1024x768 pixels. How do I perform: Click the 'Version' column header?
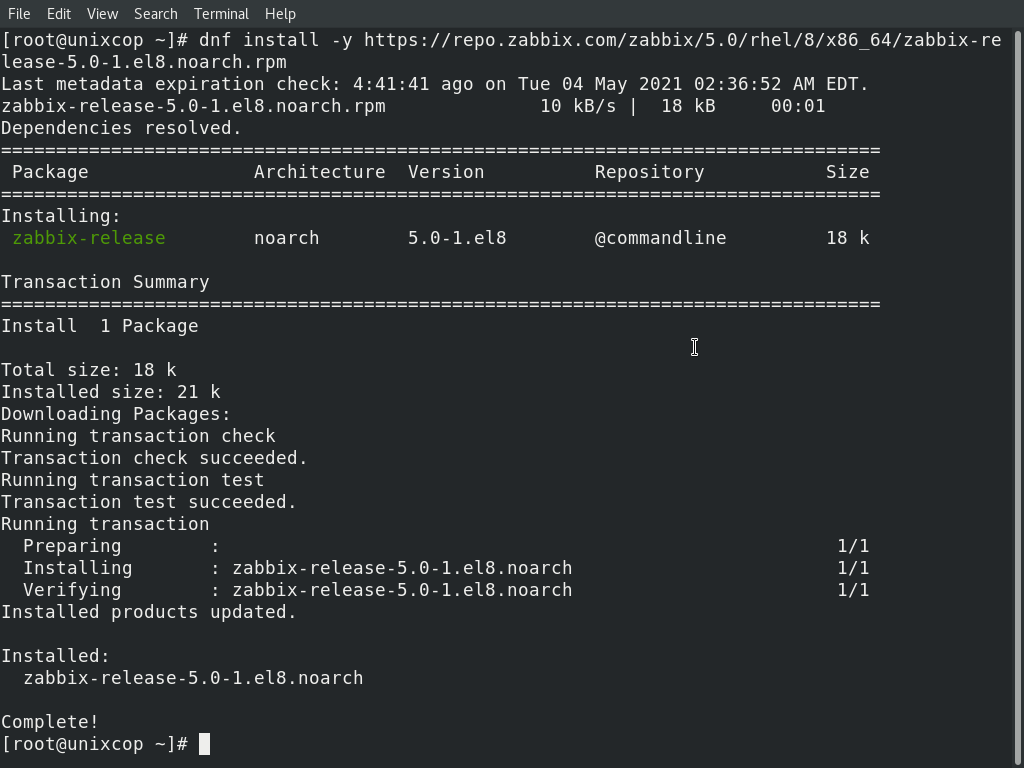click(446, 172)
